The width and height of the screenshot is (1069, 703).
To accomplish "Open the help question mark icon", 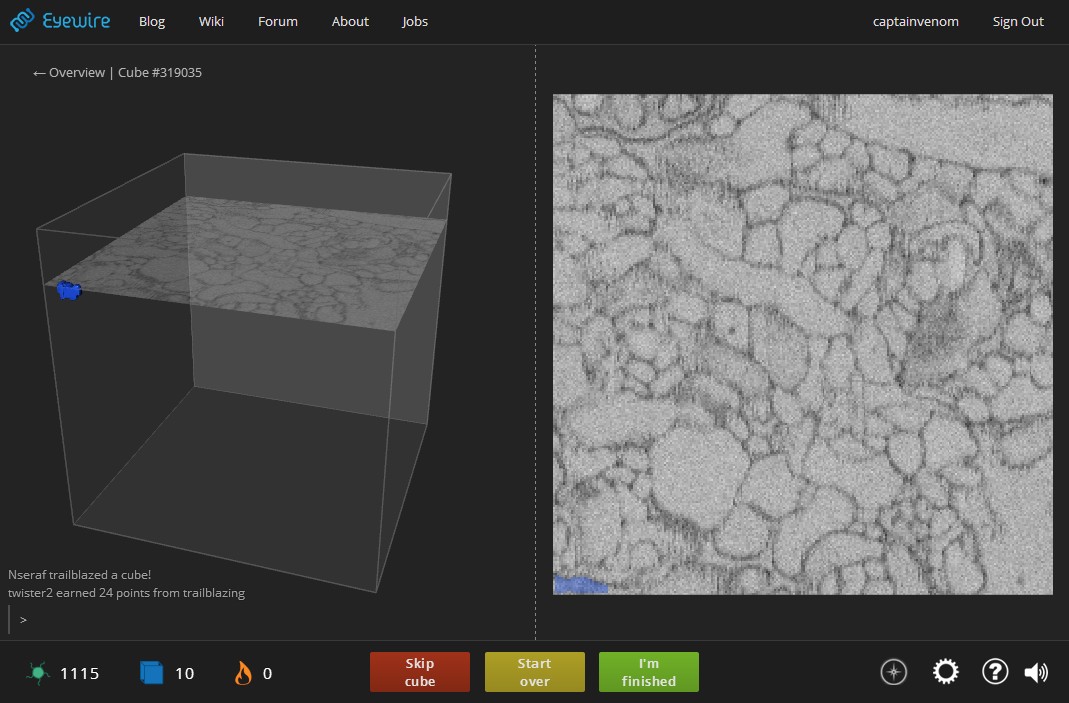I will [994, 672].
